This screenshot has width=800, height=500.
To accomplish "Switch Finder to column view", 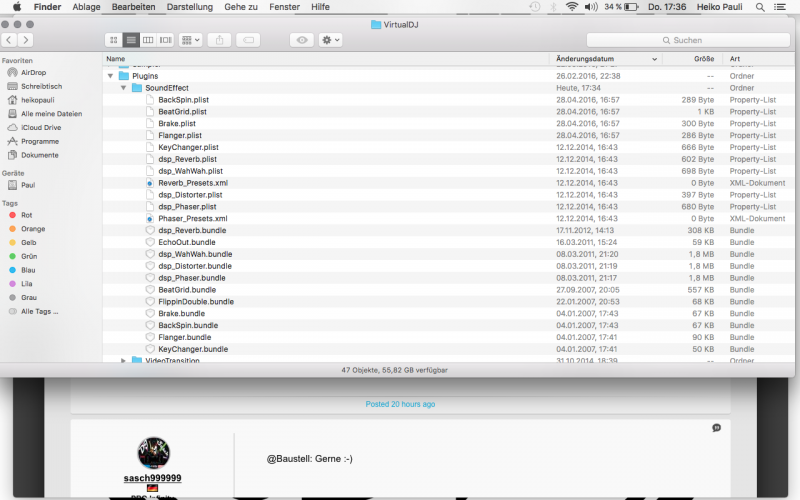I will [x=148, y=40].
